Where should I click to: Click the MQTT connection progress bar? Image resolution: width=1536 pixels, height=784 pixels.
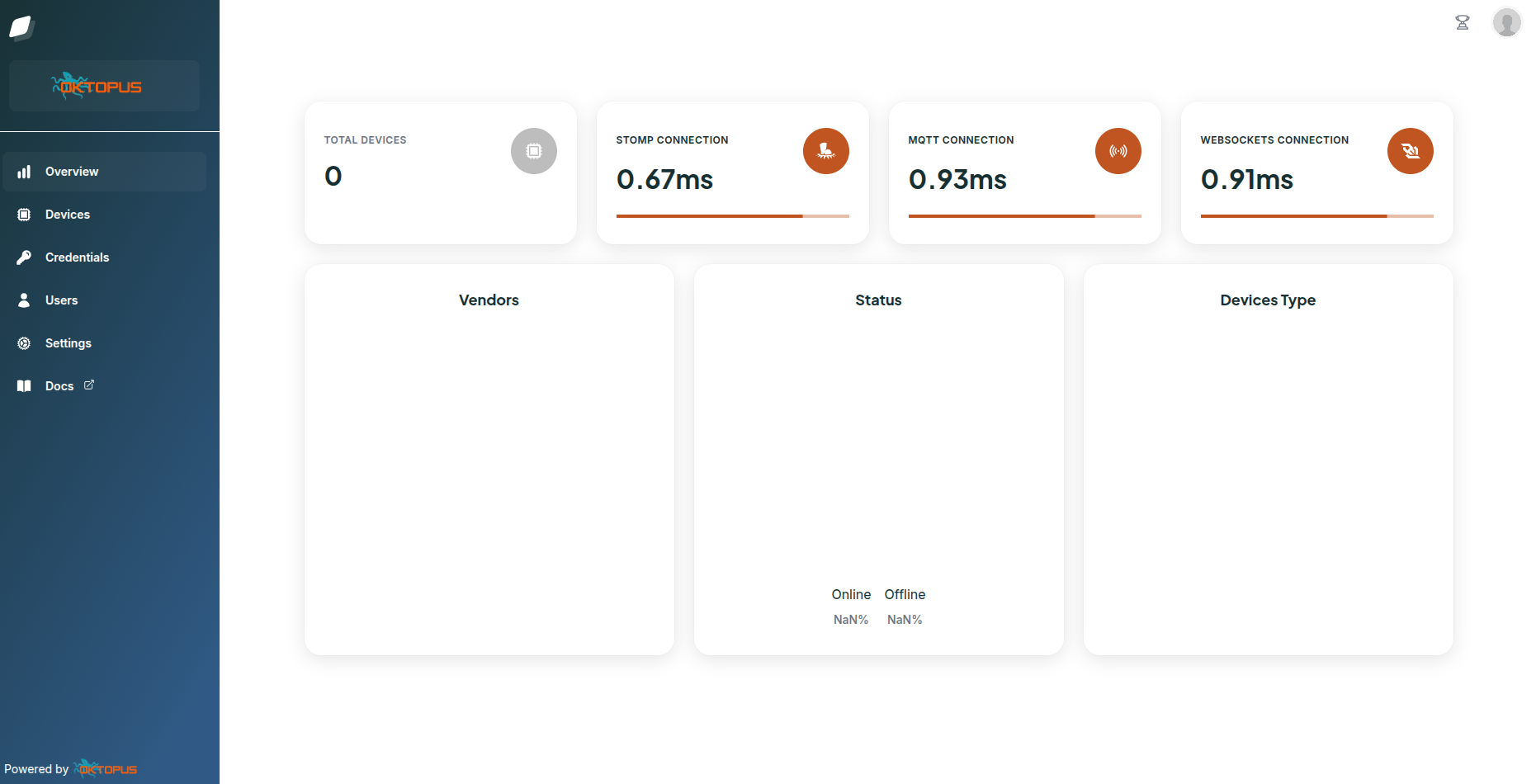click(x=1025, y=216)
